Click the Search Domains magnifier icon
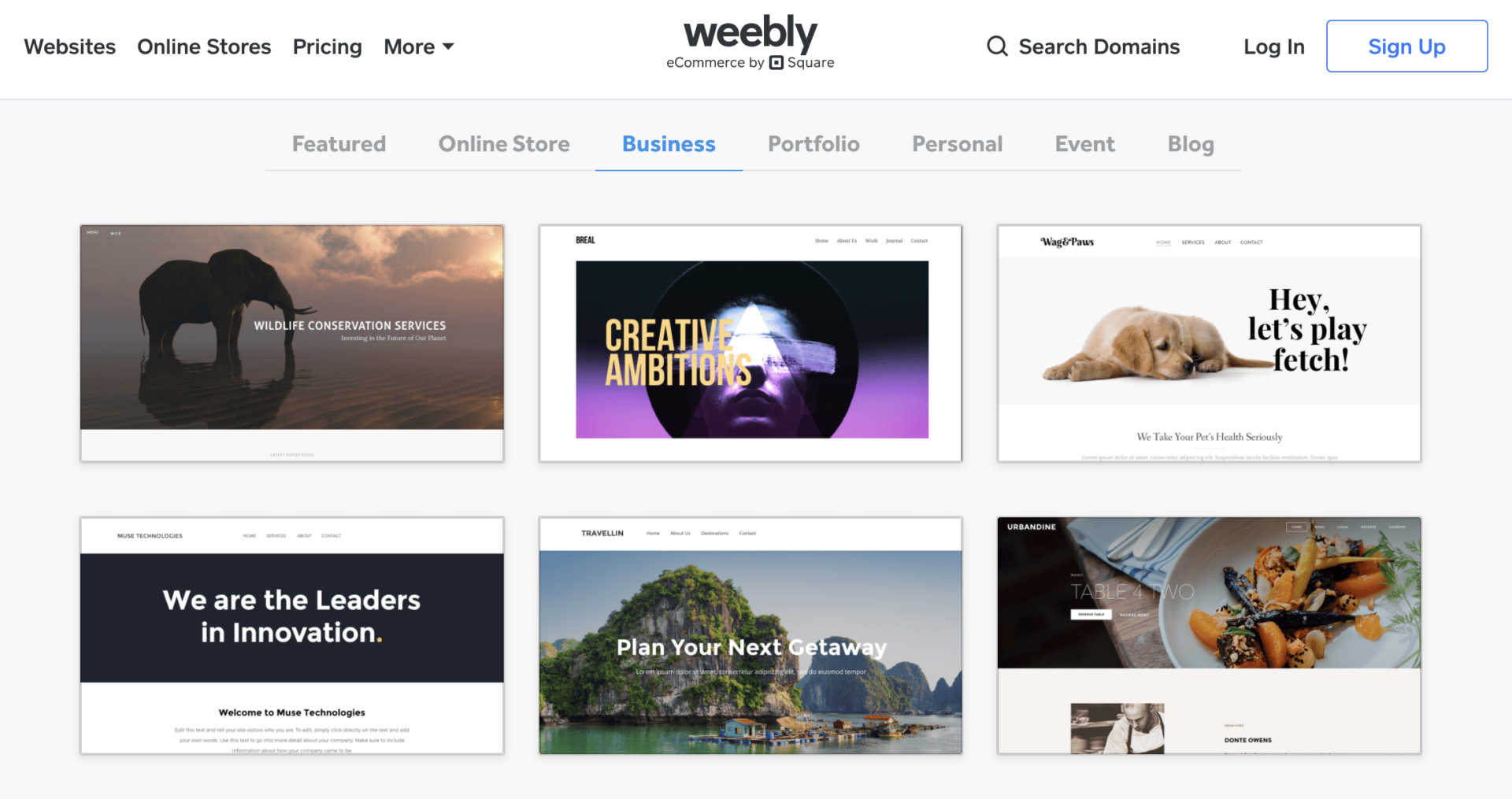The height and width of the screenshot is (799, 1512). pos(997,46)
